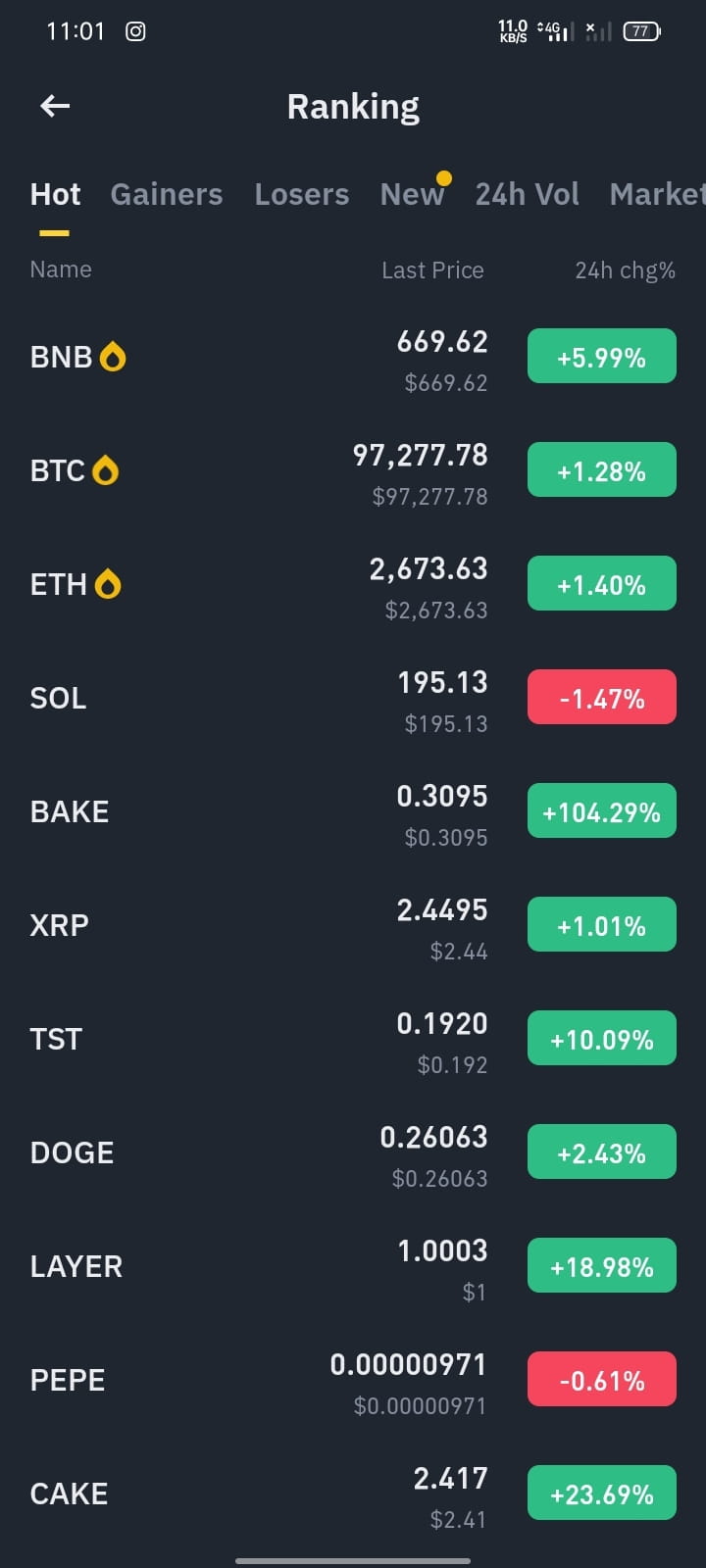Select the 24h Vol tab
Viewport: 706px width, 1568px height.
point(528,194)
